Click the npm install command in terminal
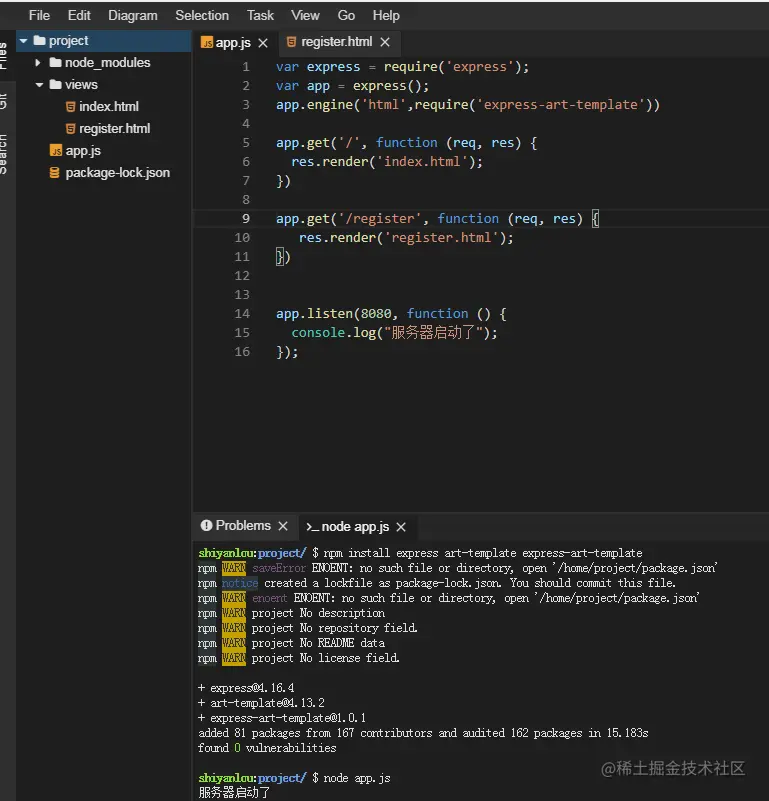The height and width of the screenshot is (801, 769). 483,553
